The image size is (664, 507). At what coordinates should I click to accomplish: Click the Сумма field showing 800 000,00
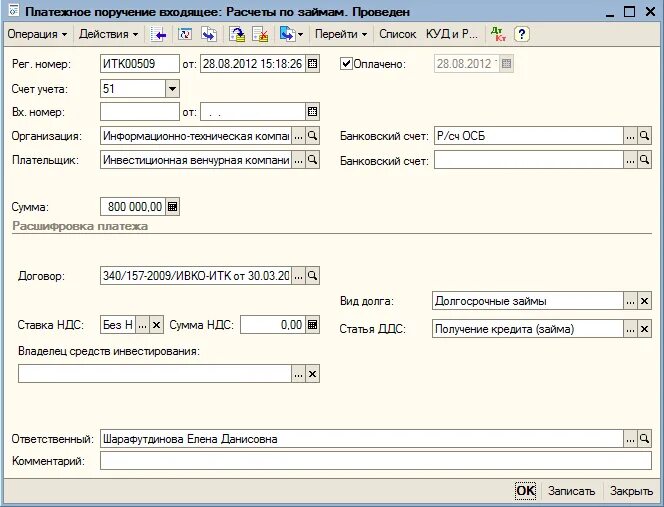point(133,207)
